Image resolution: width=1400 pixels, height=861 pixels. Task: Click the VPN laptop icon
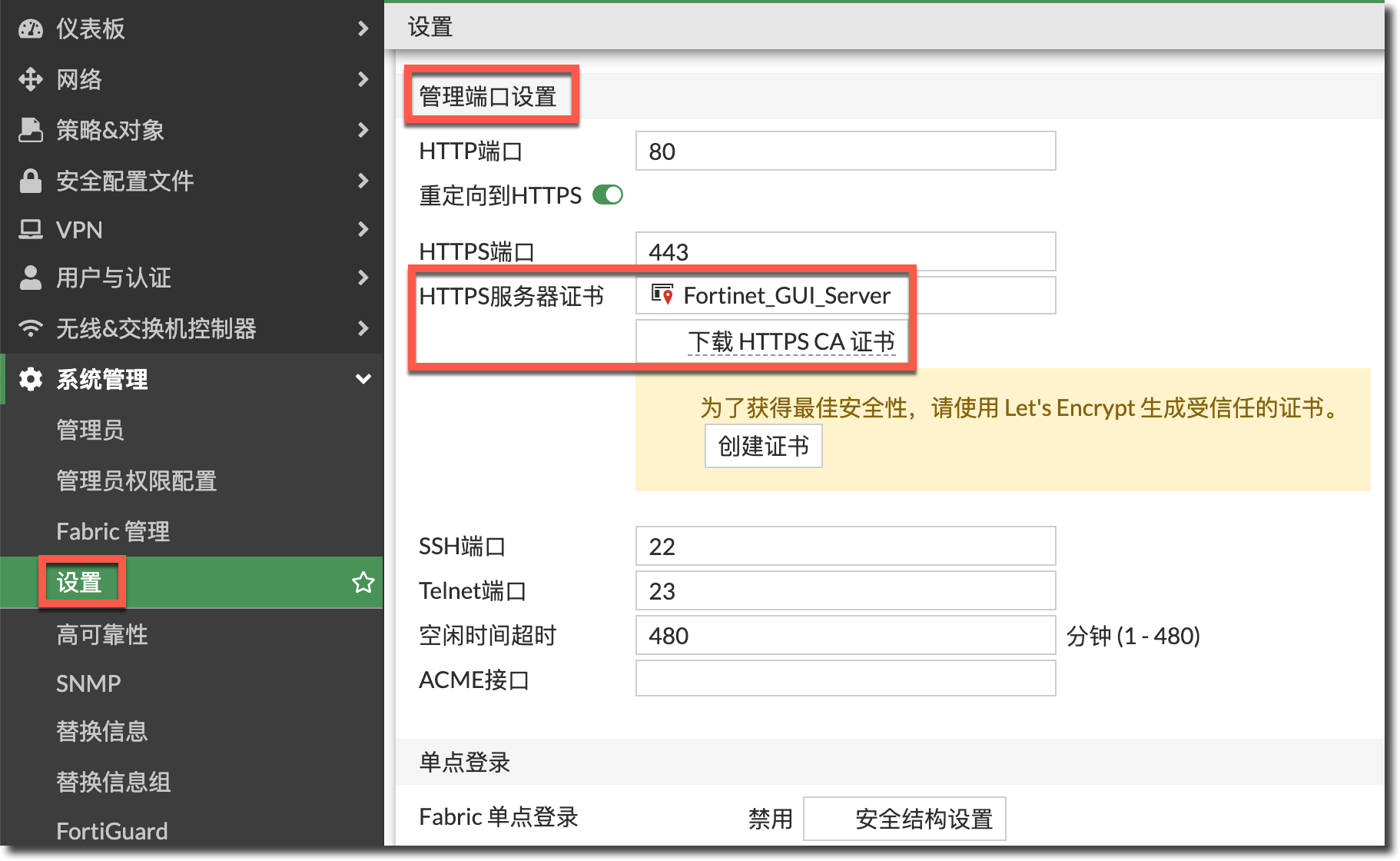(31, 229)
